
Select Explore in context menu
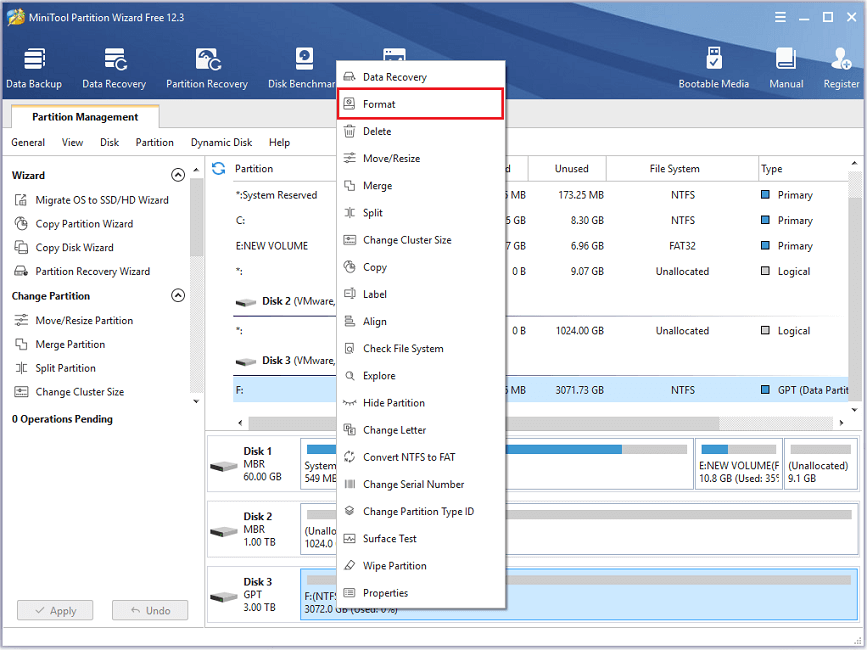(421, 376)
